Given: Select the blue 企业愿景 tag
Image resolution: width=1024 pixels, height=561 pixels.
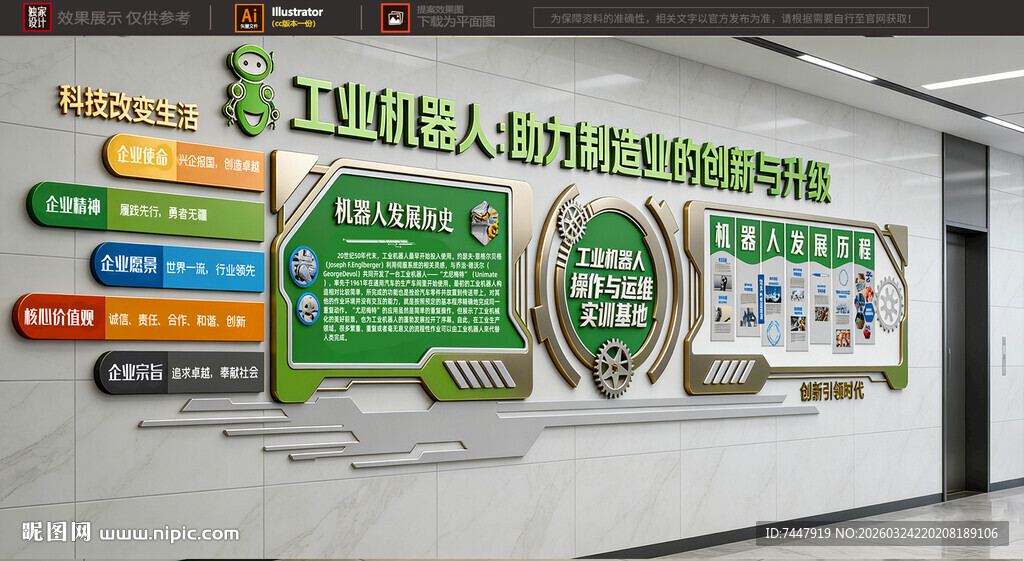Looking at the screenshot, I should [x=127, y=264].
